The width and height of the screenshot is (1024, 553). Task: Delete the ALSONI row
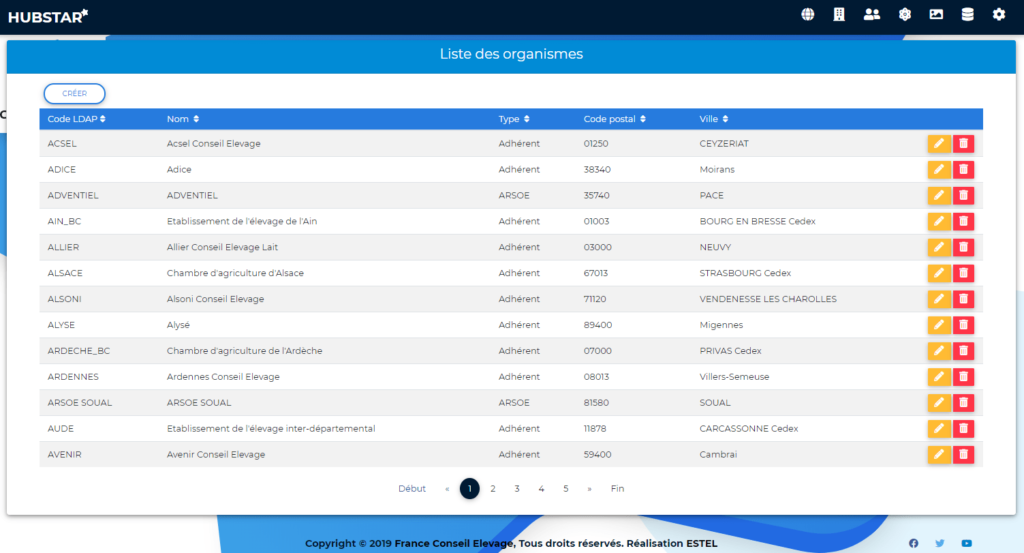pos(963,299)
